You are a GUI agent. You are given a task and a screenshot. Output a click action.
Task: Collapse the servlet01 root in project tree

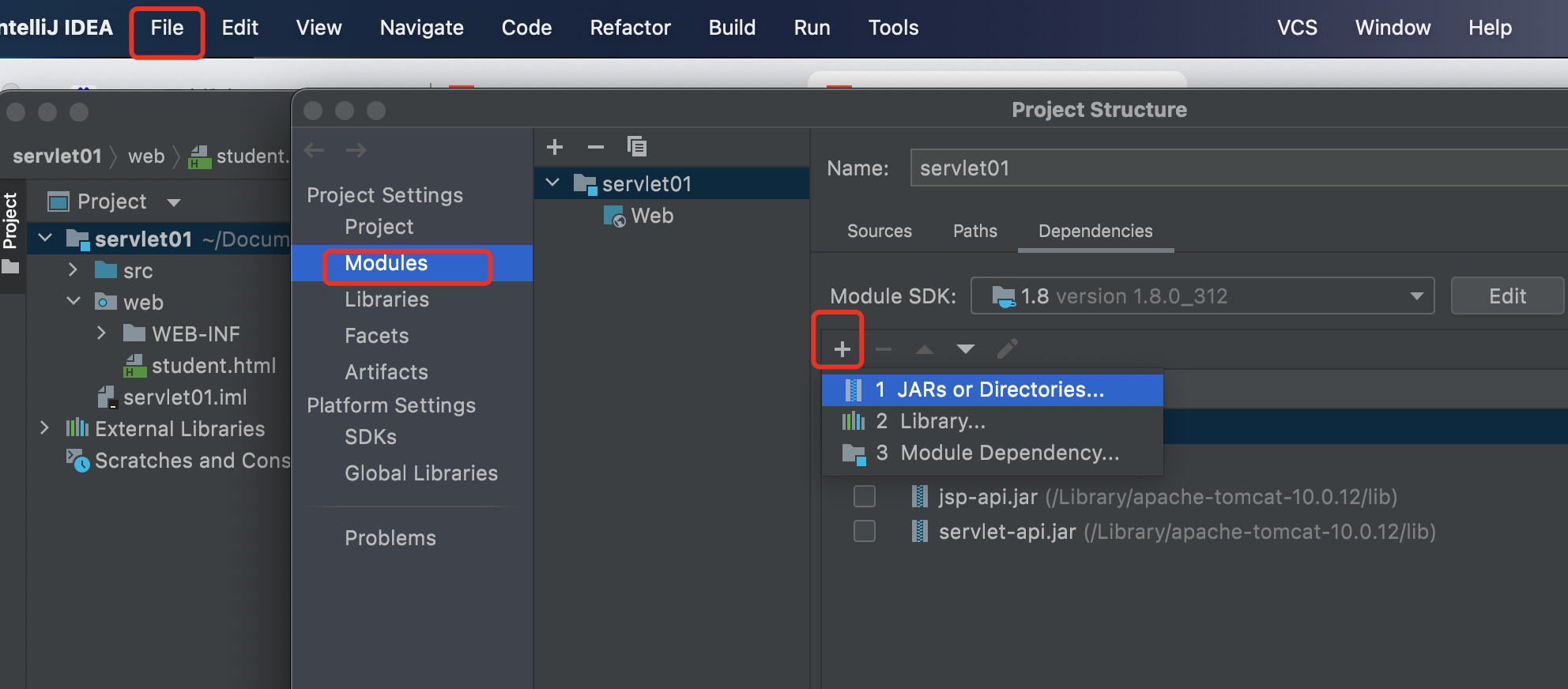46,238
